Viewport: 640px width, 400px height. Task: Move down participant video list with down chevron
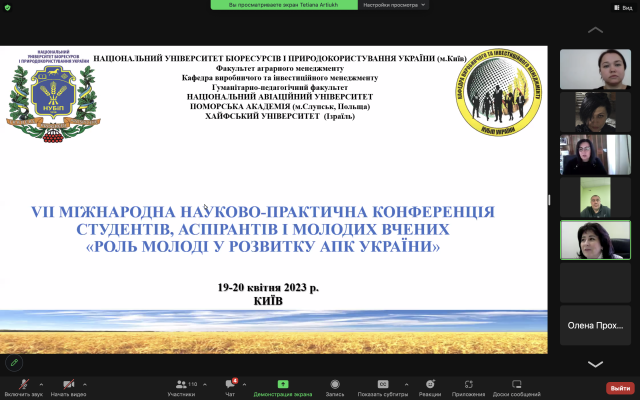[x=595, y=364]
